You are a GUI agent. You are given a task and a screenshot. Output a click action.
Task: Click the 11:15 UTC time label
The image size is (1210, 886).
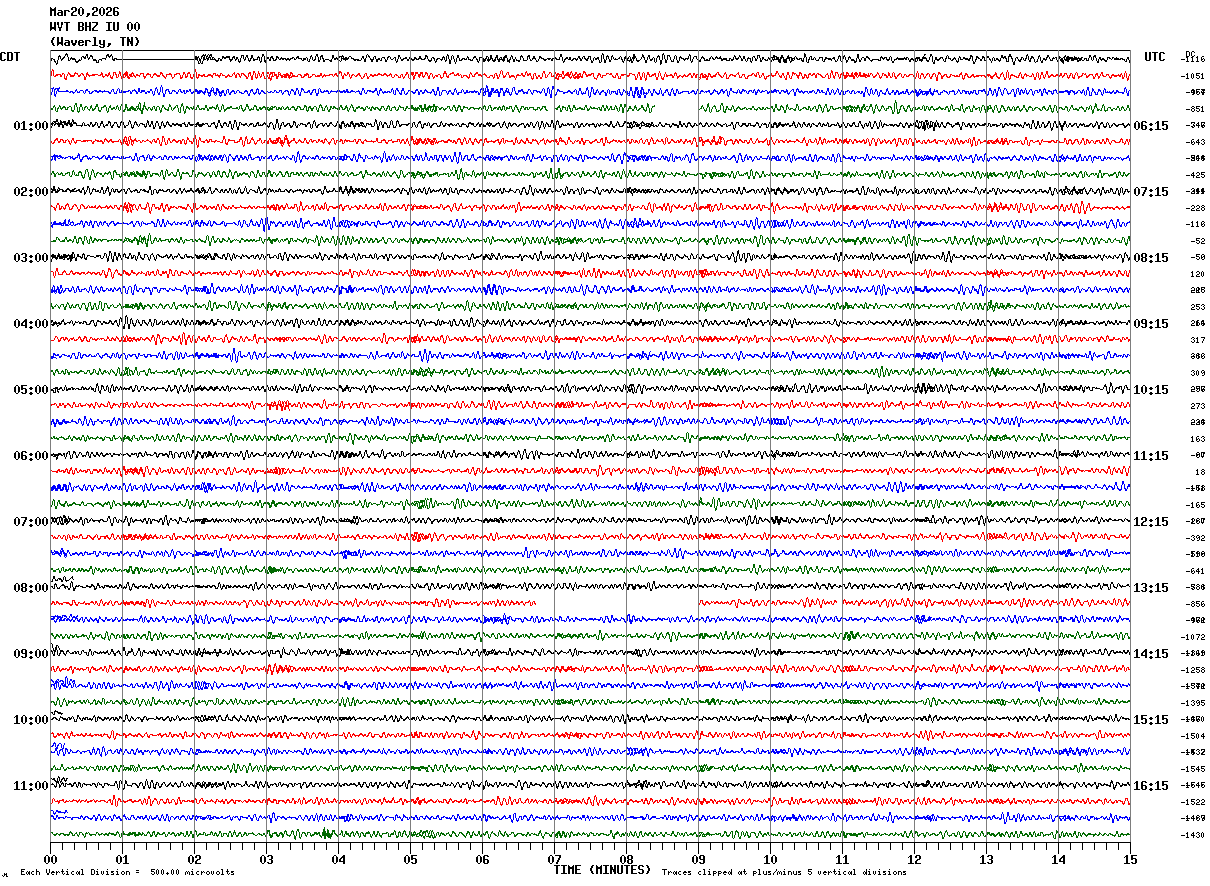pyautogui.click(x=1151, y=456)
